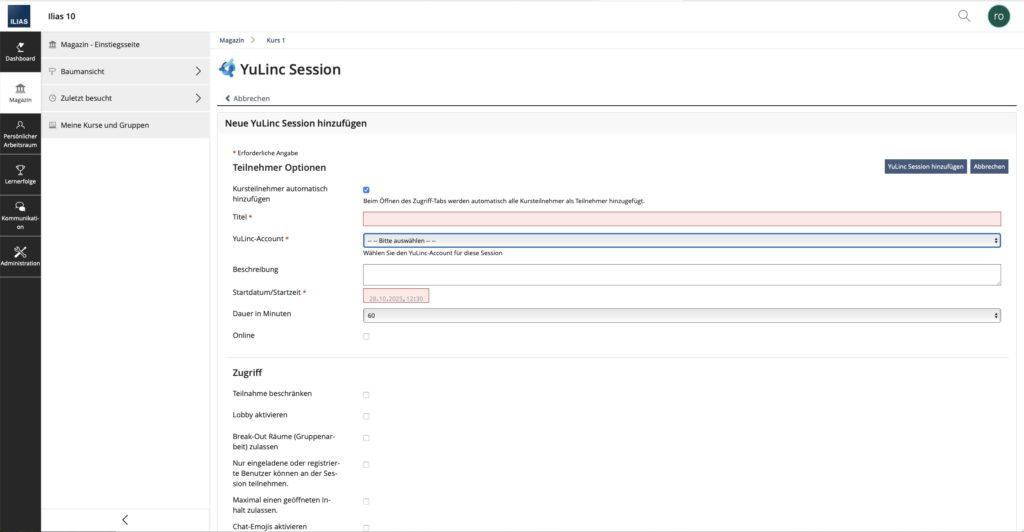Open the Dashboard sidebar icon
The width and height of the screenshot is (1024, 532).
pyautogui.click(x=20, y=52)
